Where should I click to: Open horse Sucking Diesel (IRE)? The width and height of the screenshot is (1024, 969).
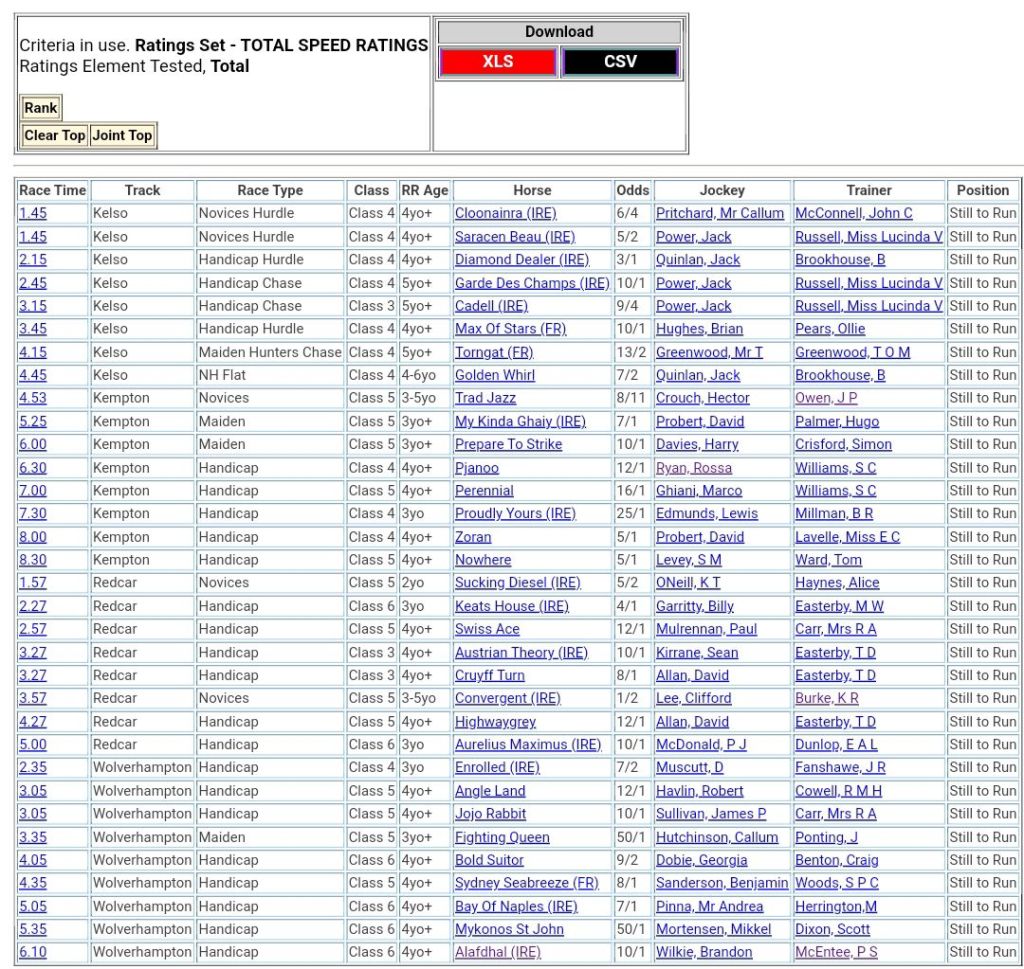pos(517,583)
